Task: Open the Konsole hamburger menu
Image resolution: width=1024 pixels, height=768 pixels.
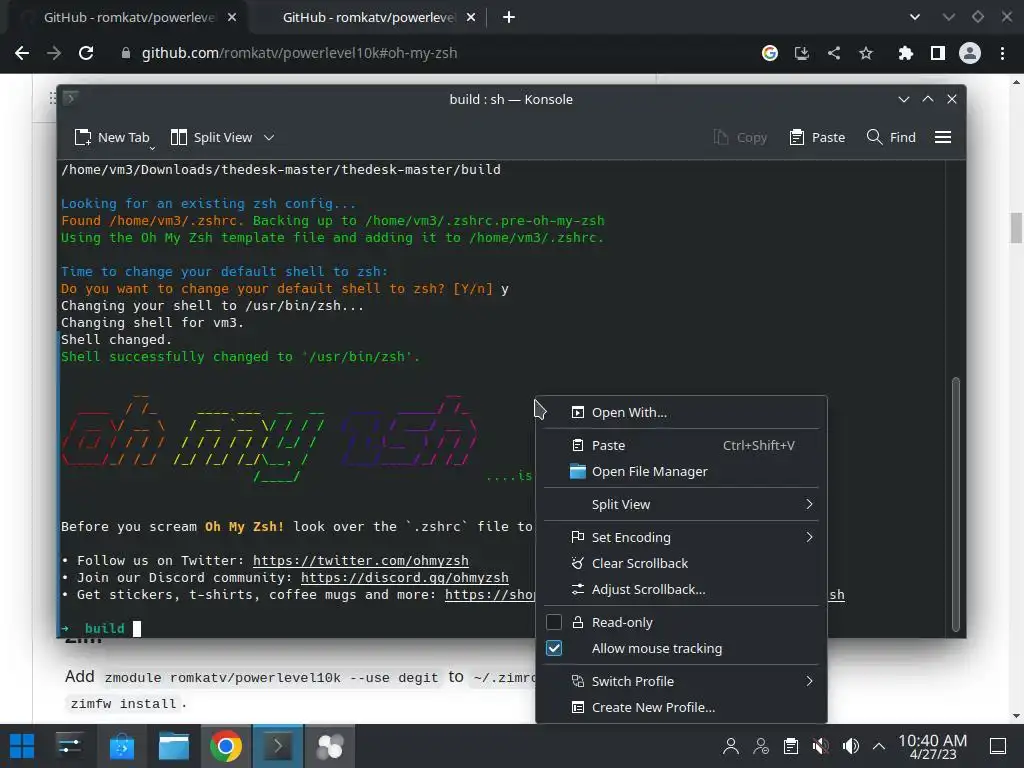Action: click(x=942, y=137)
